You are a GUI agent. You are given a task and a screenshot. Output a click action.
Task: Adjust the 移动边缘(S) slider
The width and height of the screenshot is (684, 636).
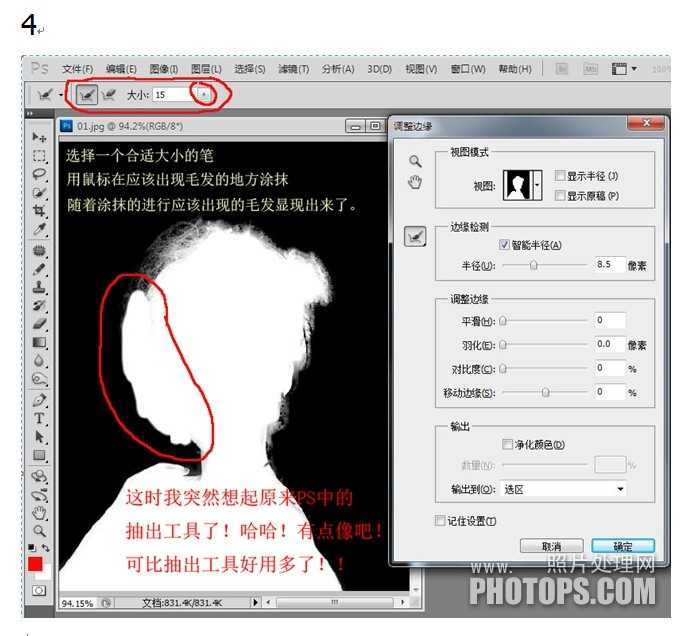click(545, 393)
